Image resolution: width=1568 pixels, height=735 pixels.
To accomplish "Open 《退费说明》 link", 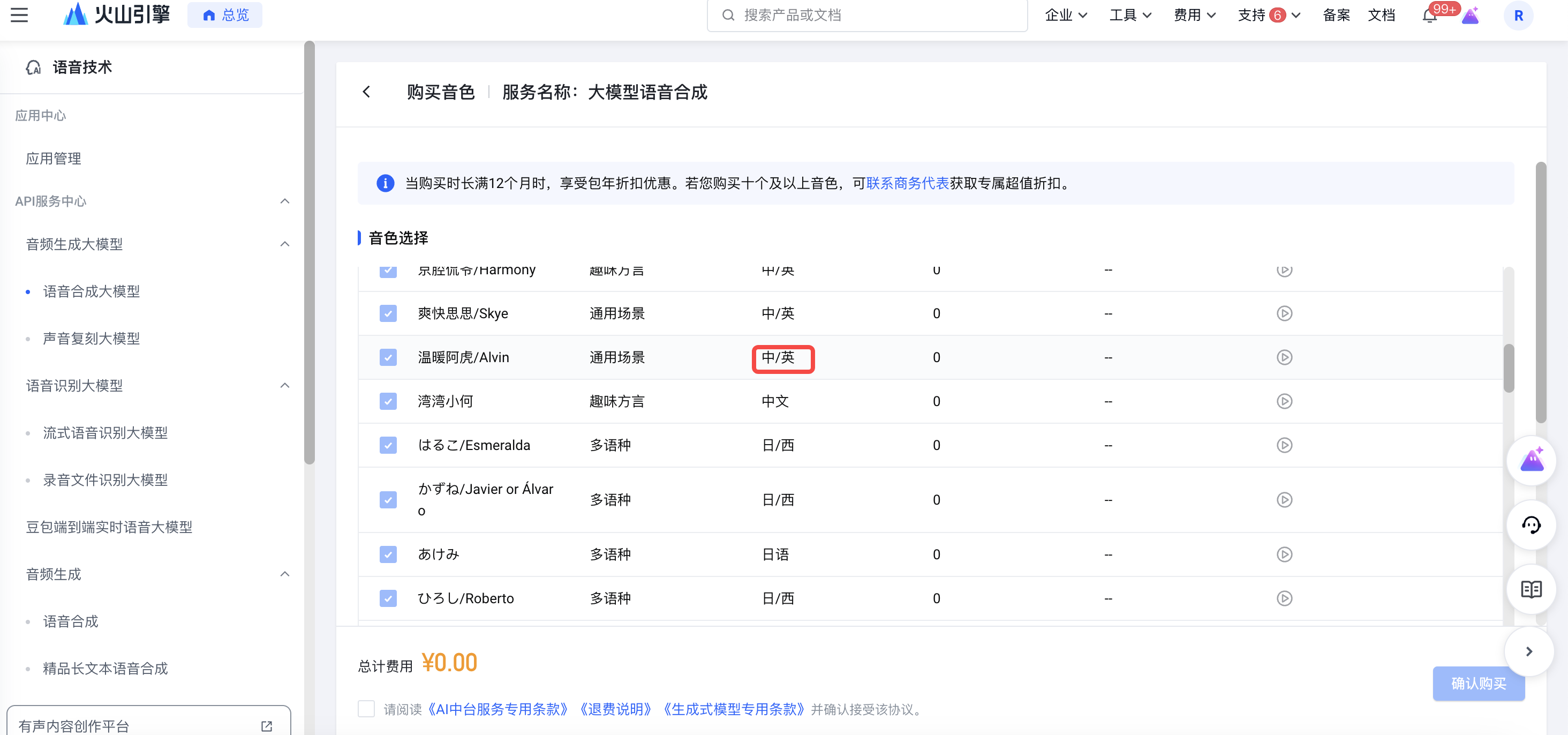I will pyautogui.click(x=615, y=709).
